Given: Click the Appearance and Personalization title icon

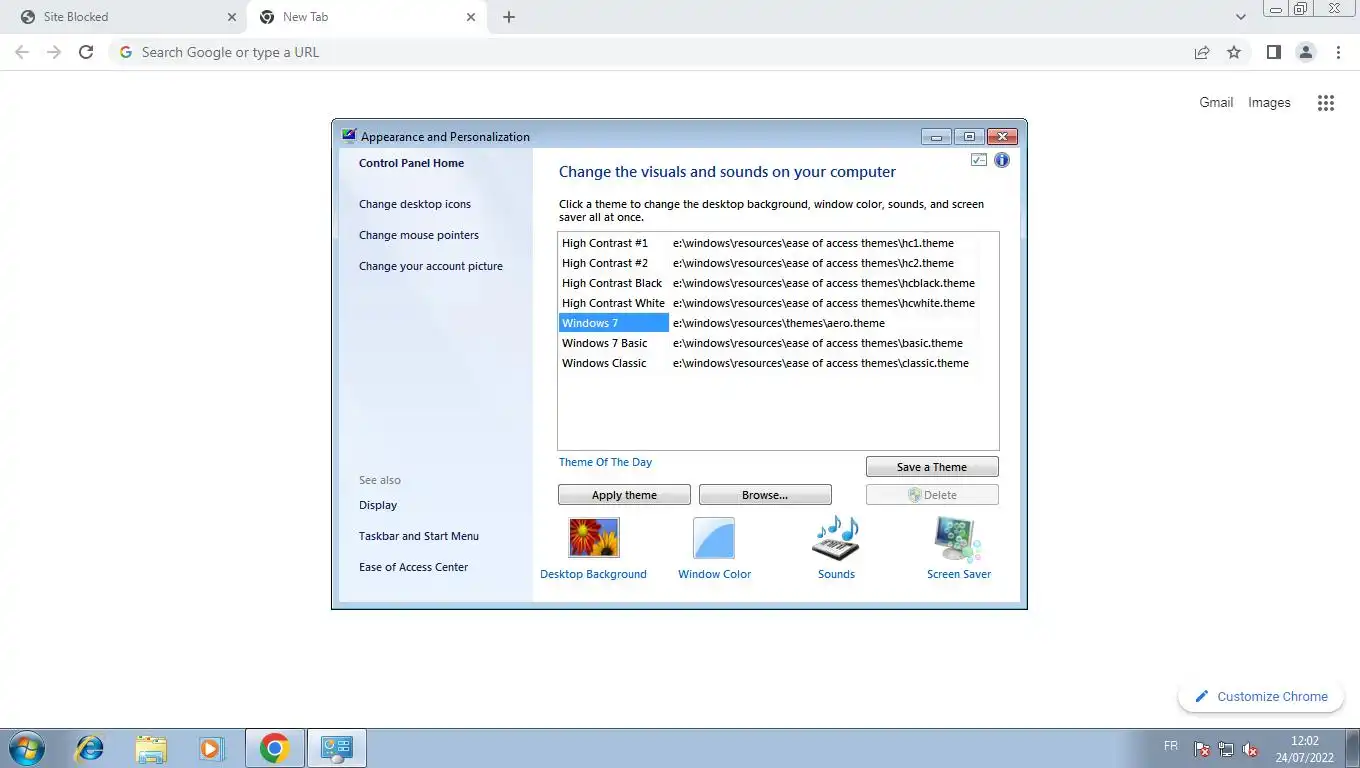Looking at the screenshot, I should coord(349,136).
